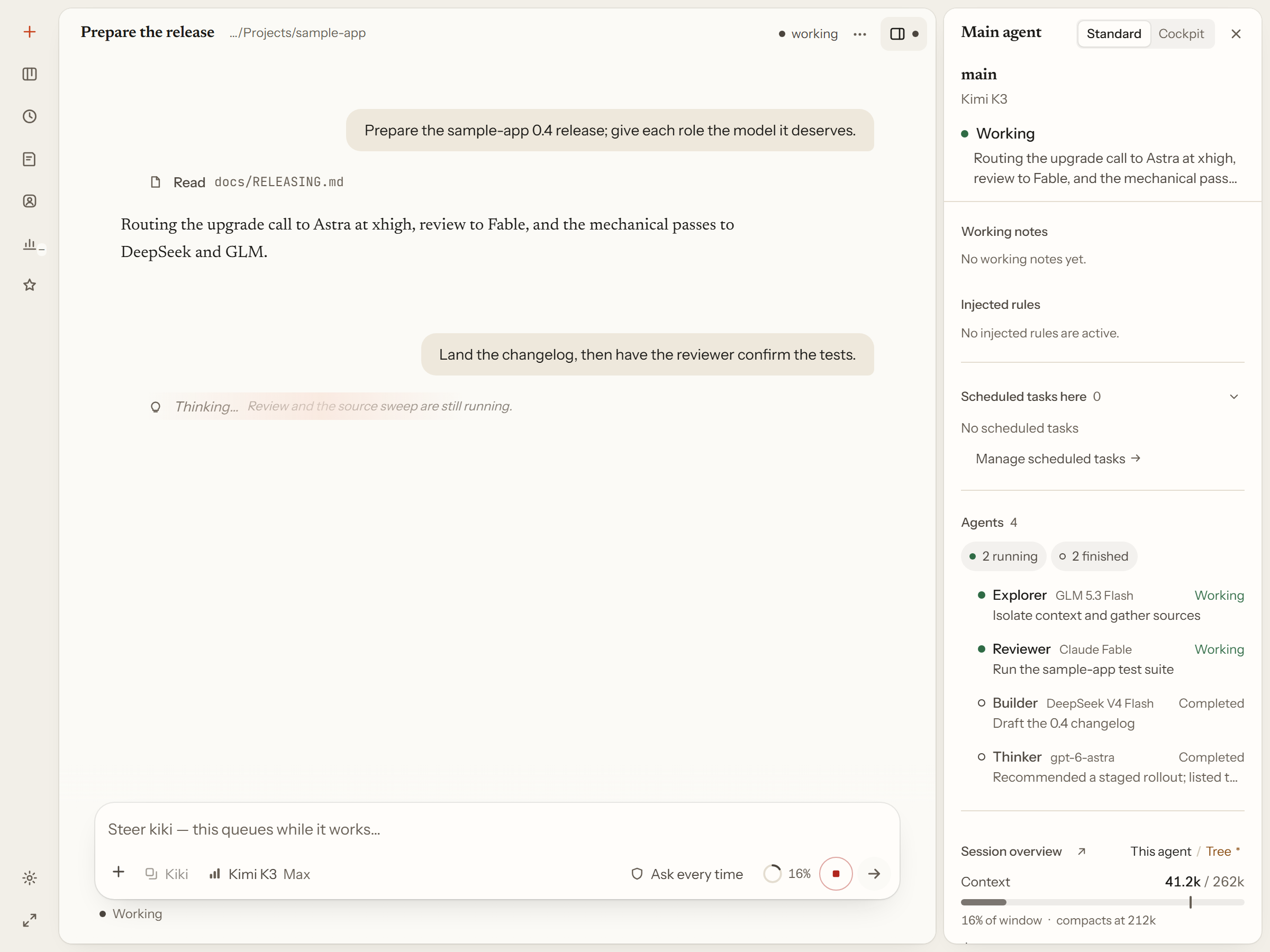Image resolution: width=1270 pixels, height=952 pixels.
Task: Collapse the Scheduled tasks here section
Action: (1234, 397)
